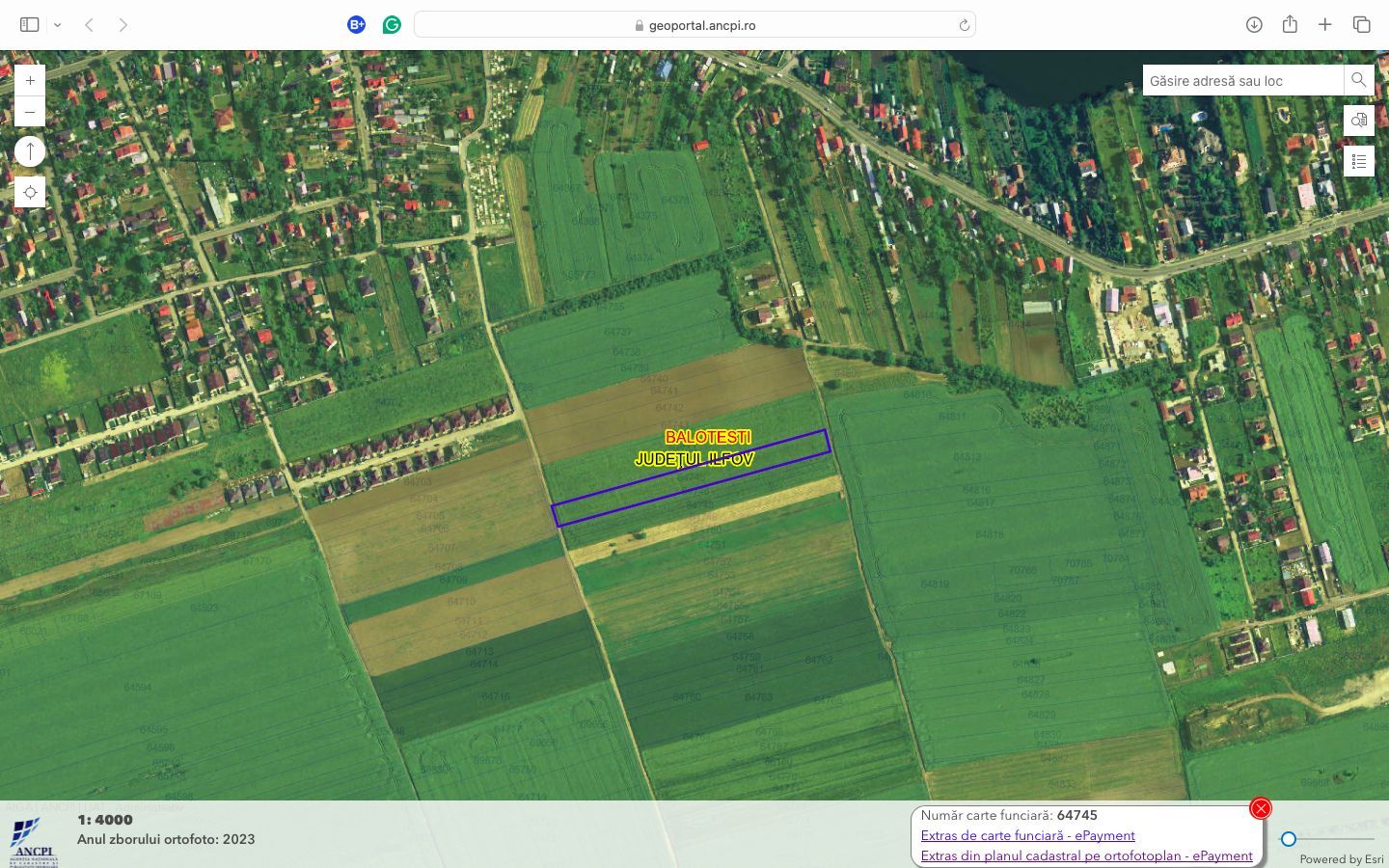
Task: Click the locate me crosshair icon
Action: (30, 191)
